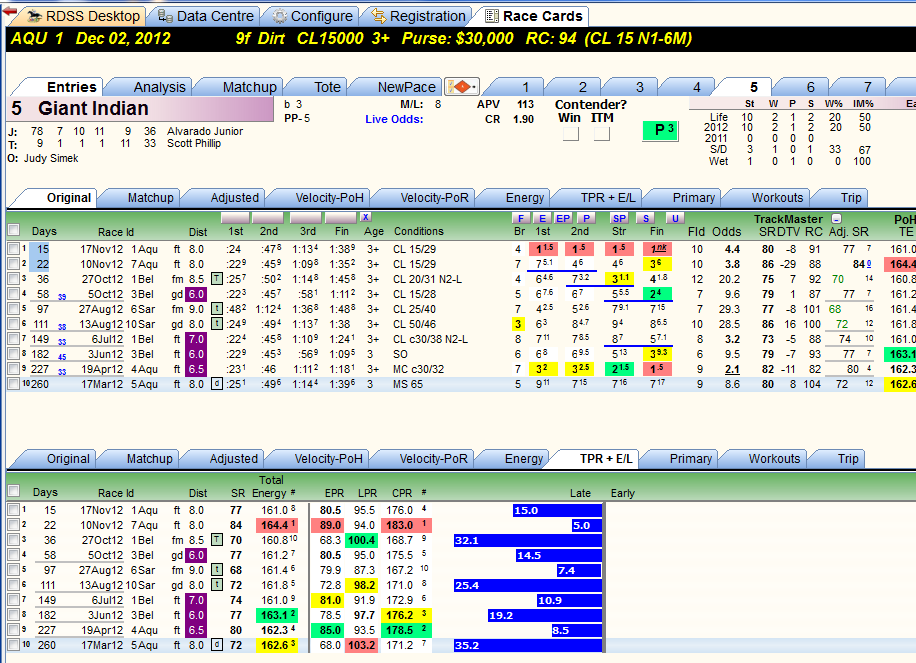The image size is (916, 663).
Task: Tick the ITM contender checkbox
Action: pyautogui.click(x=602, y=134)
